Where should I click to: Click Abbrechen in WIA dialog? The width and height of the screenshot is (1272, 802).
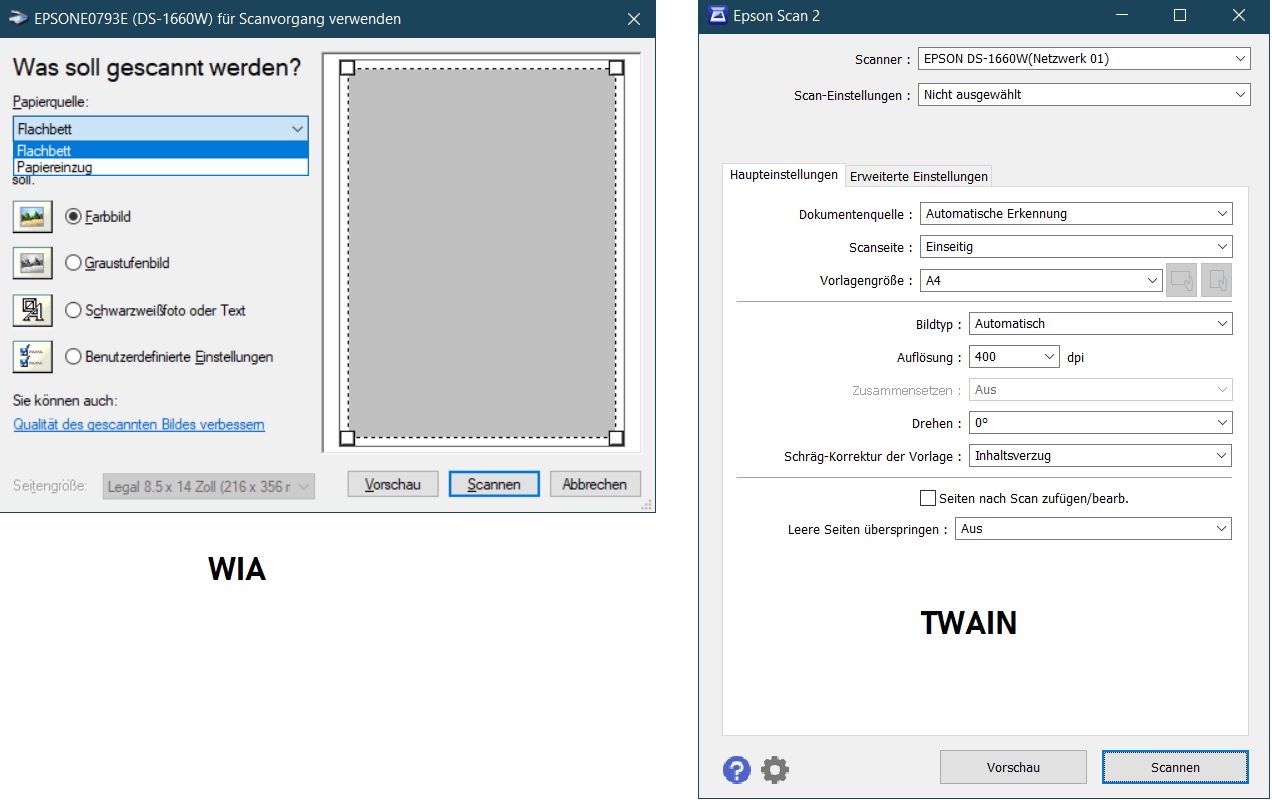click(595, 484)
